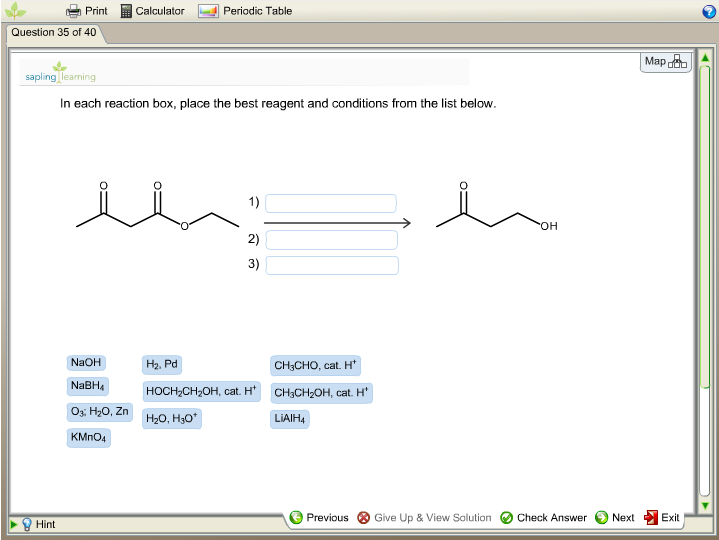Click Check Answer
Screen dimensions: 719x540
[x=543, y=518]
